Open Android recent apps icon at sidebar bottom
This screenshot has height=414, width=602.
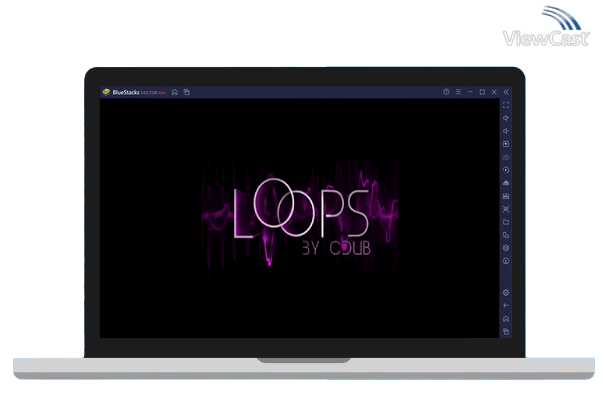click(x=506, y=331)
